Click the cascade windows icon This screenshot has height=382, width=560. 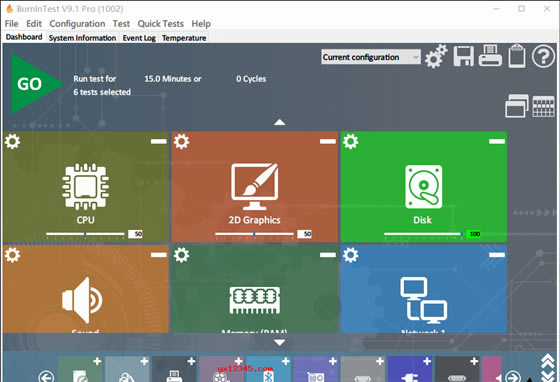coord(516,106)
